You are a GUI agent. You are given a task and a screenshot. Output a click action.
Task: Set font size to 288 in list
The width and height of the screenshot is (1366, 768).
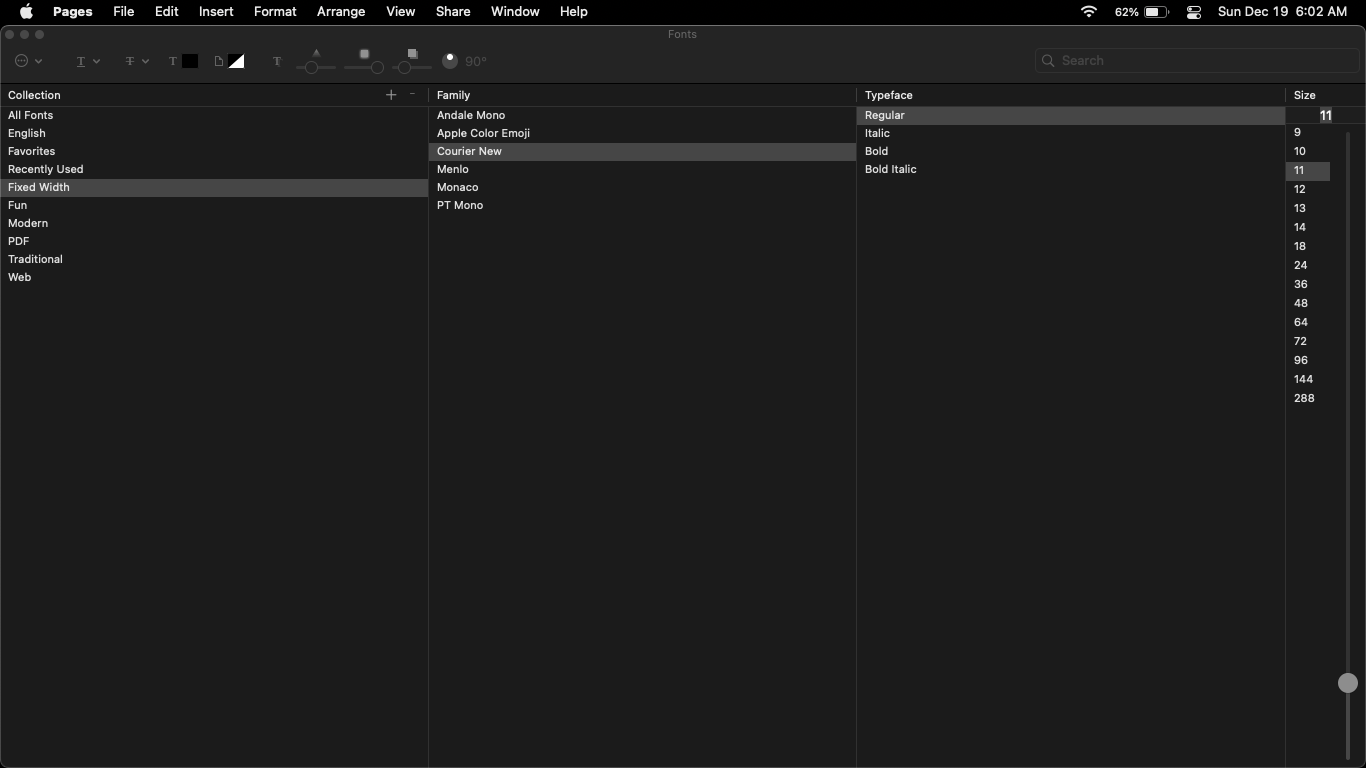coord(1308,399)
